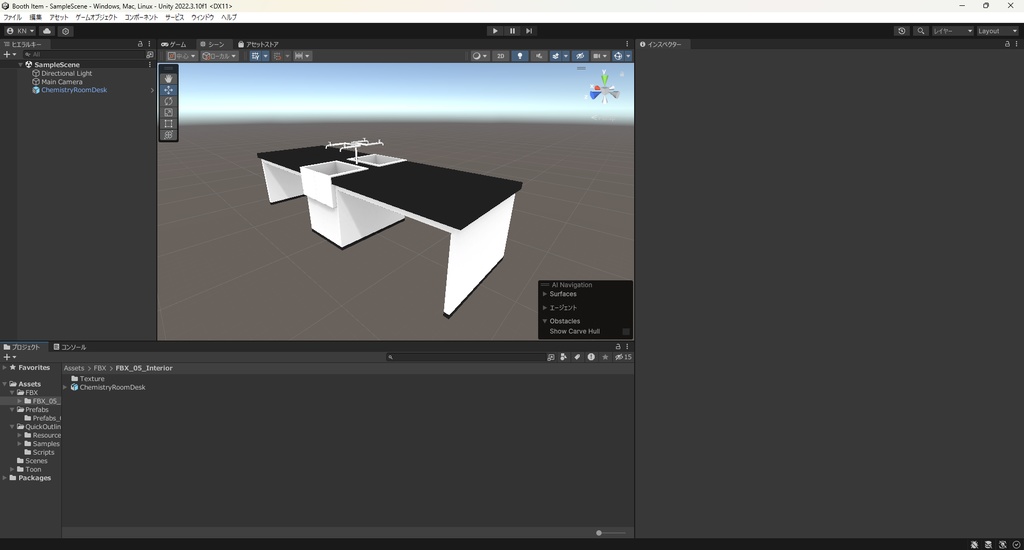Toggle scene lighting lightbulb
Screen dimensions: 1024x550
[x=520, y=56]
